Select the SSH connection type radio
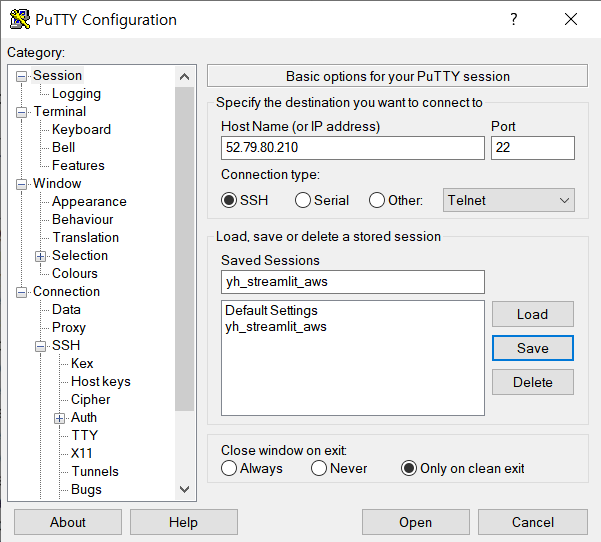Viewport: 601px width, 542px height. tap(229, 200)
